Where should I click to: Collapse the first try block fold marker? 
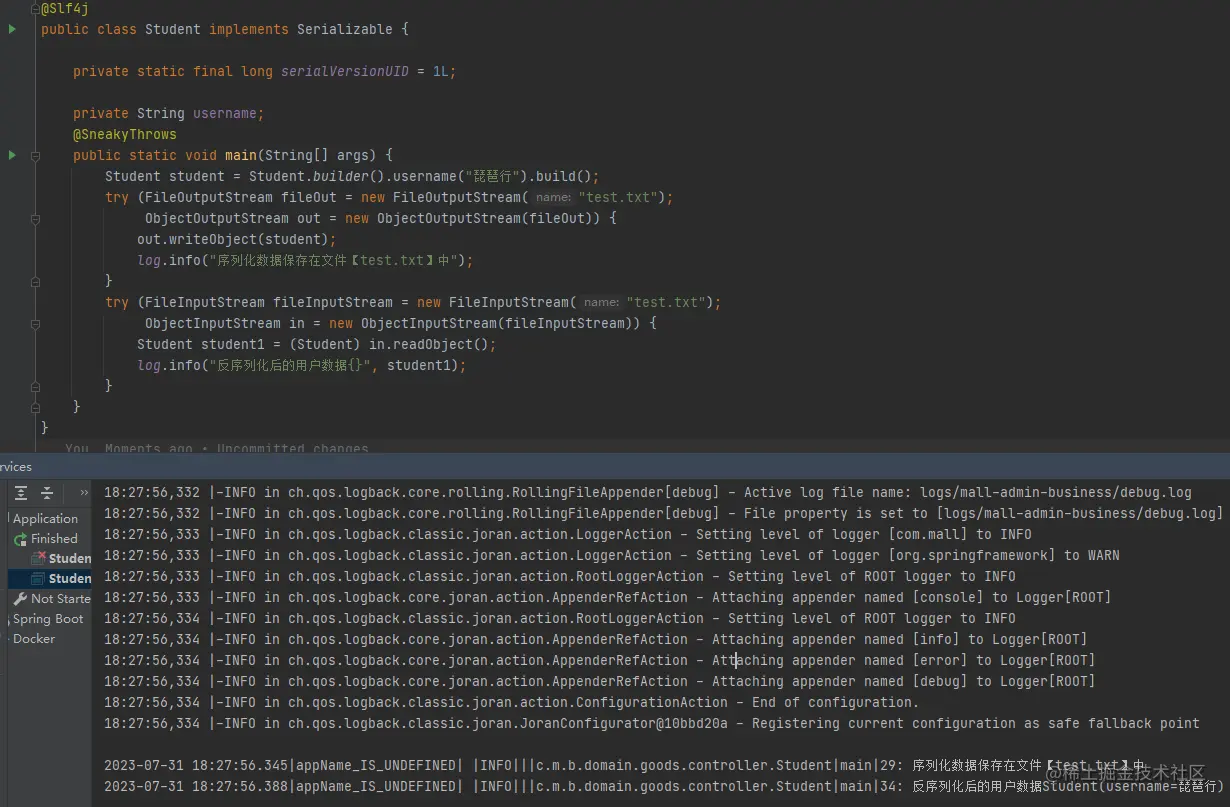pyautogui.click(x=36, y=219)
